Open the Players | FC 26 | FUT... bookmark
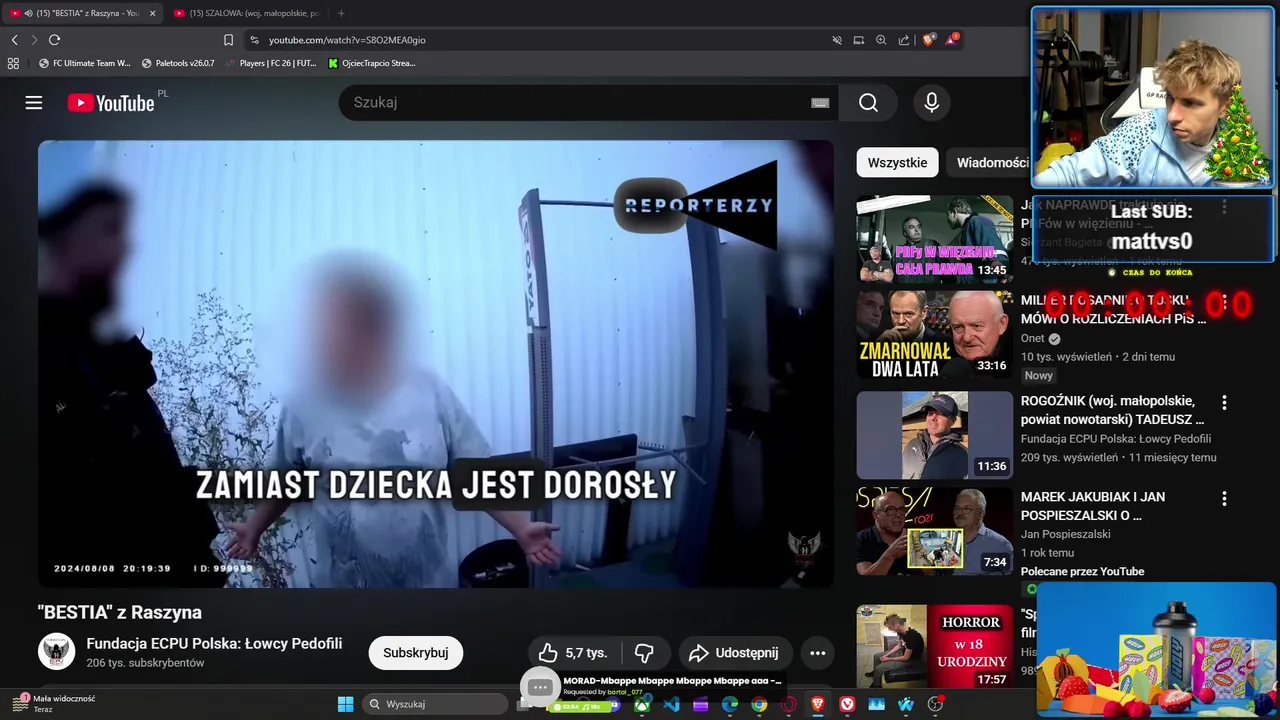The height and width of the screenshot is (720, 1280). 271,63
